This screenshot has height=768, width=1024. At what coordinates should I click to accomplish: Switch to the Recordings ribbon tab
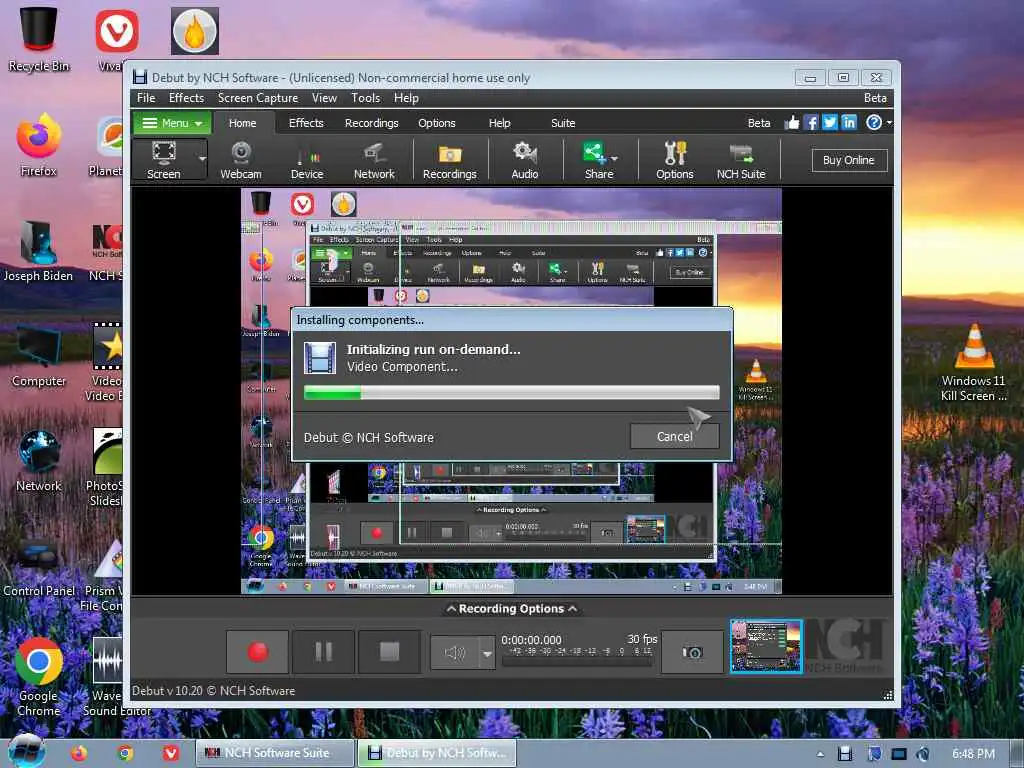point(372,123)
